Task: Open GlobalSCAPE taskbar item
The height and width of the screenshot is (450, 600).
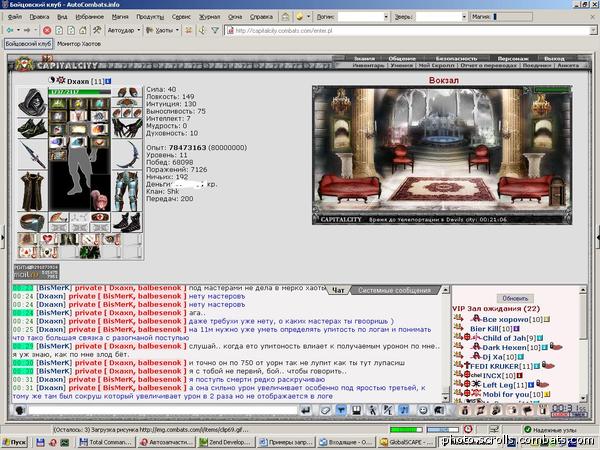Action: (406, 442)
